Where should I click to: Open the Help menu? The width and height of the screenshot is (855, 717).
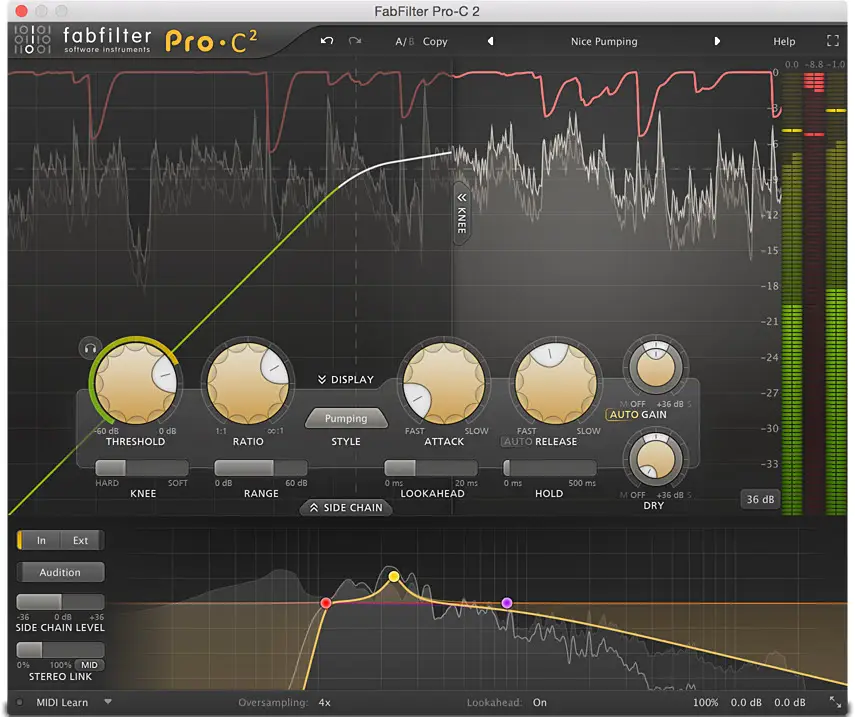coord(784,41)
